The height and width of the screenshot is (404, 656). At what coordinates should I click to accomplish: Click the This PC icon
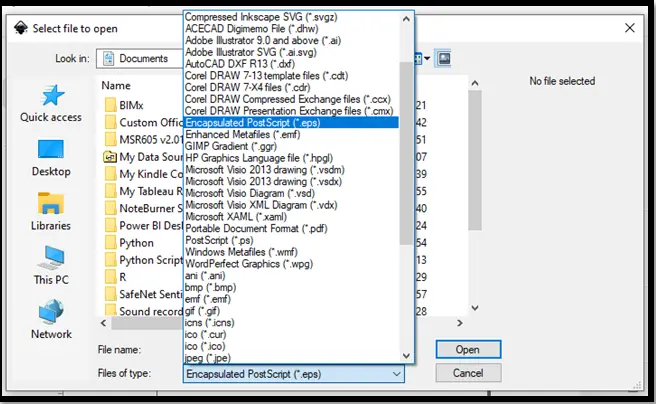point(51,266)
